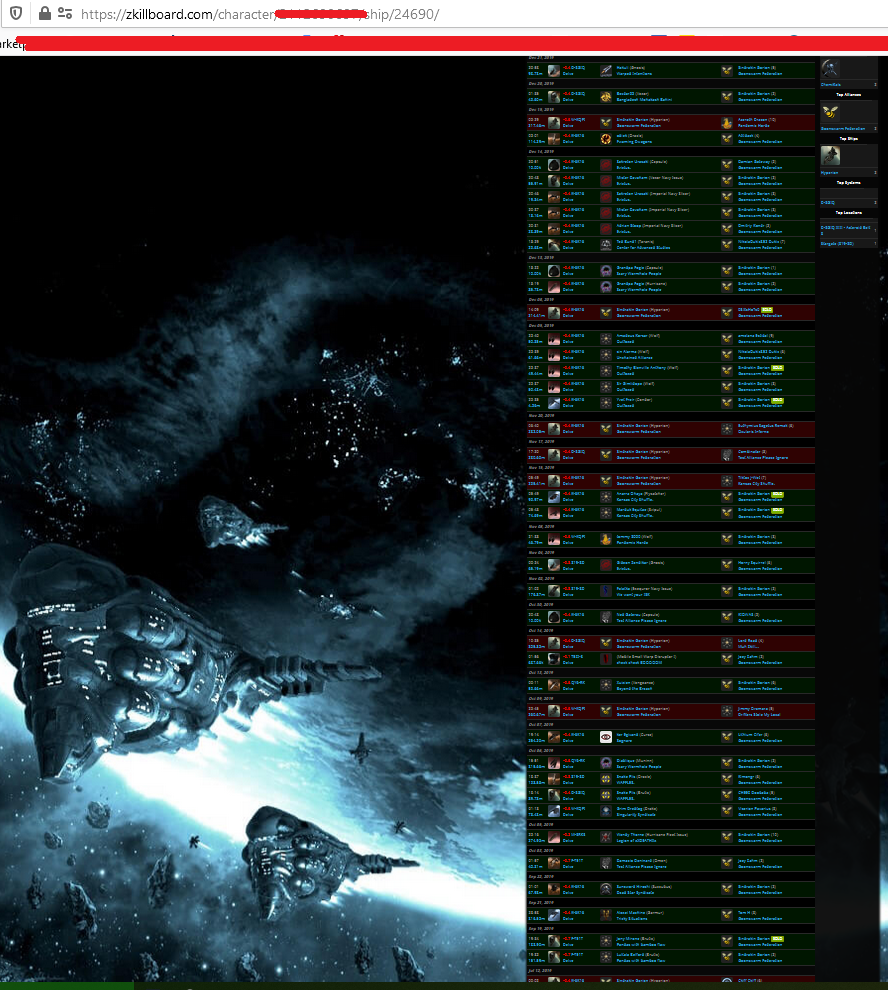
Task: Open the Grandpa Pagie (Hurricane) victim link
Action: coord(641,283)
